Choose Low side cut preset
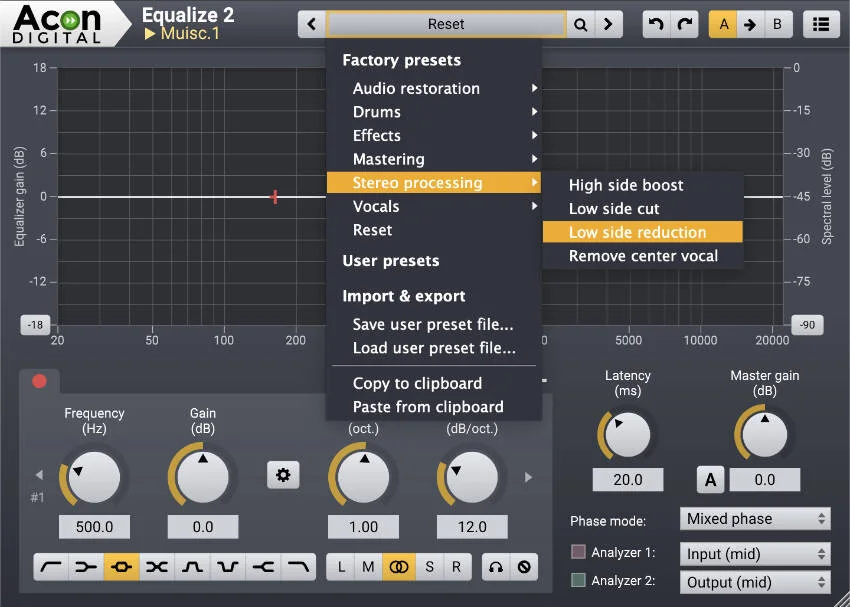850x607 pixels. 642,209
